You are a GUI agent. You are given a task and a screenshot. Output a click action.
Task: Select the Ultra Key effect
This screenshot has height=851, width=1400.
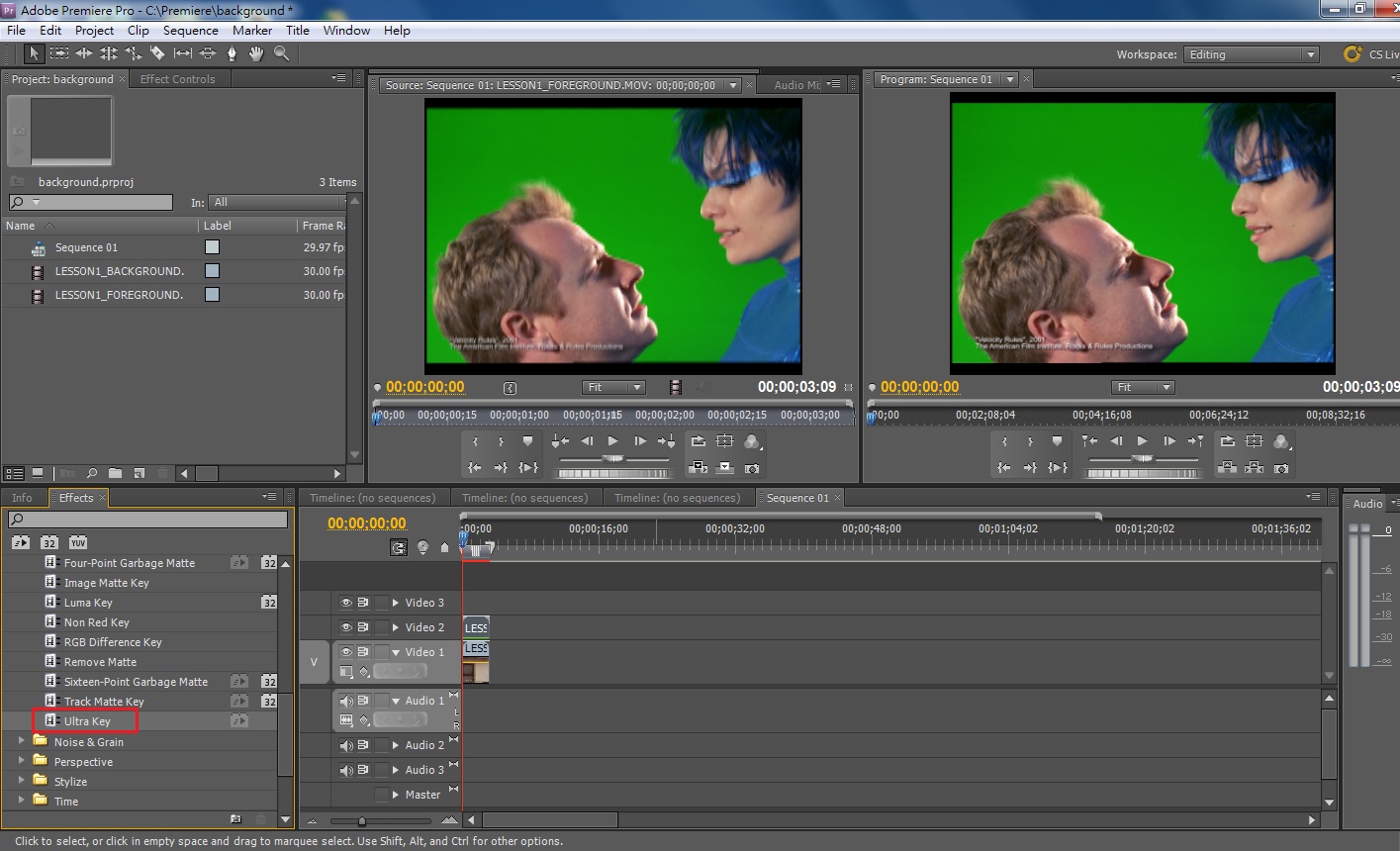pos(87,721)
